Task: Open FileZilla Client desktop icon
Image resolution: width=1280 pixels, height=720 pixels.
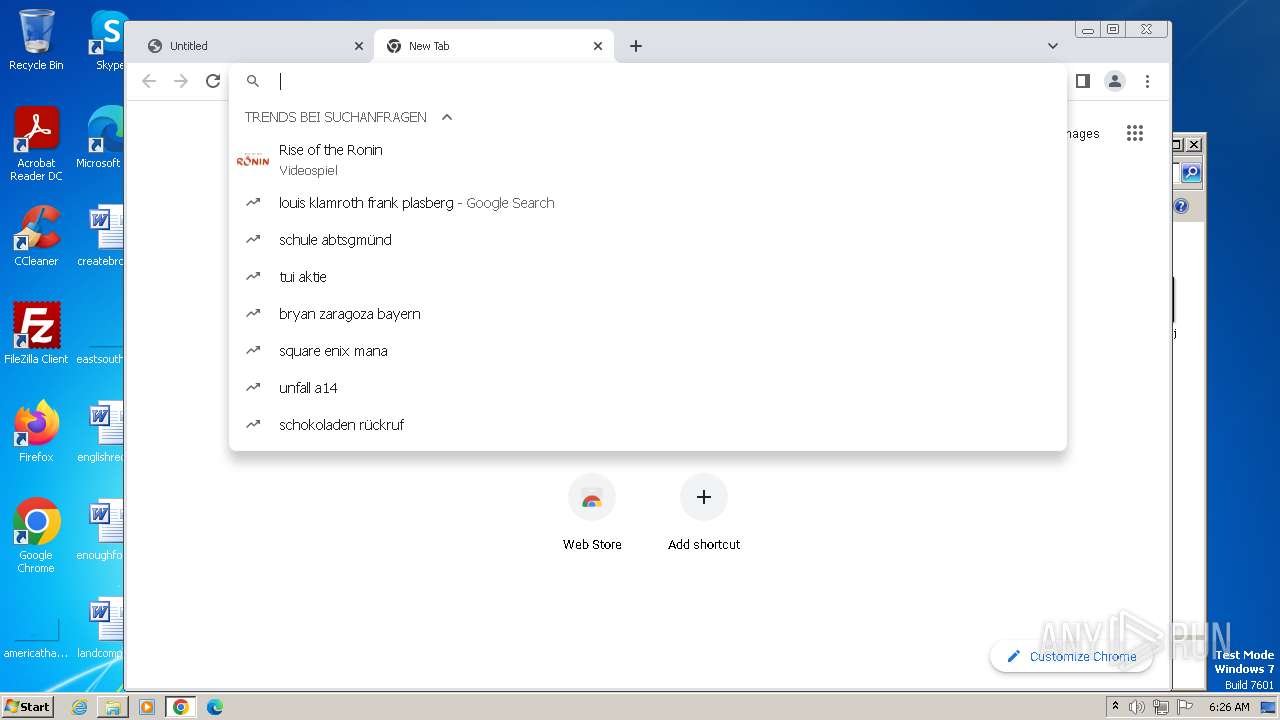Action: 36,333
